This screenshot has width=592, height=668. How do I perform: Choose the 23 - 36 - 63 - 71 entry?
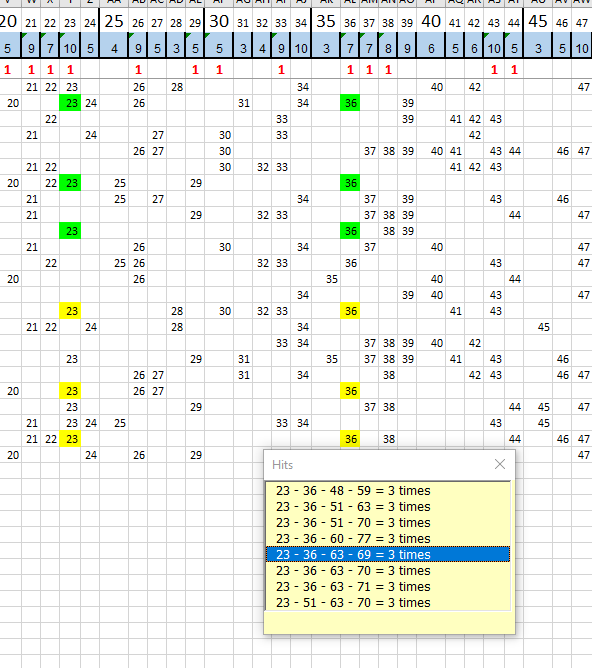point(388,587)
